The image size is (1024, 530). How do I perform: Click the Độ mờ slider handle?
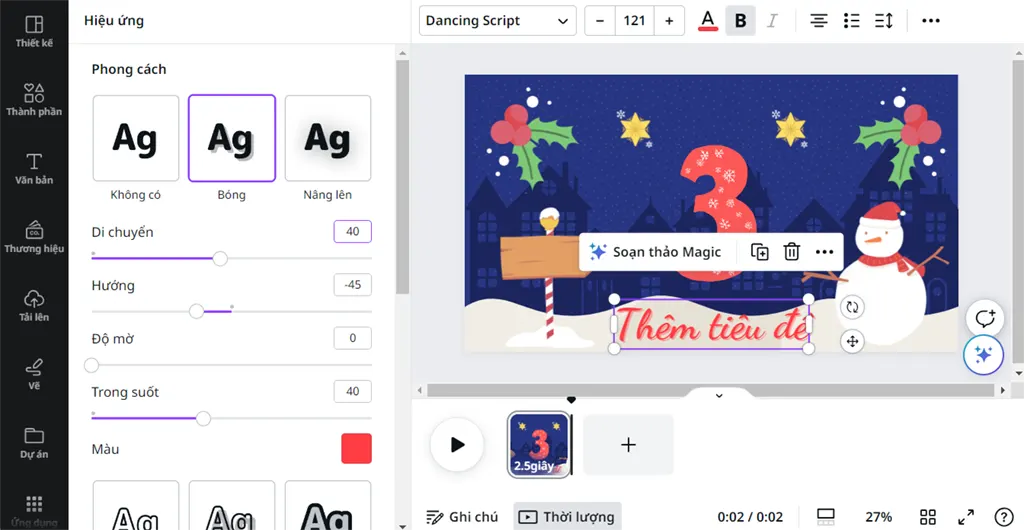point(91,365)
